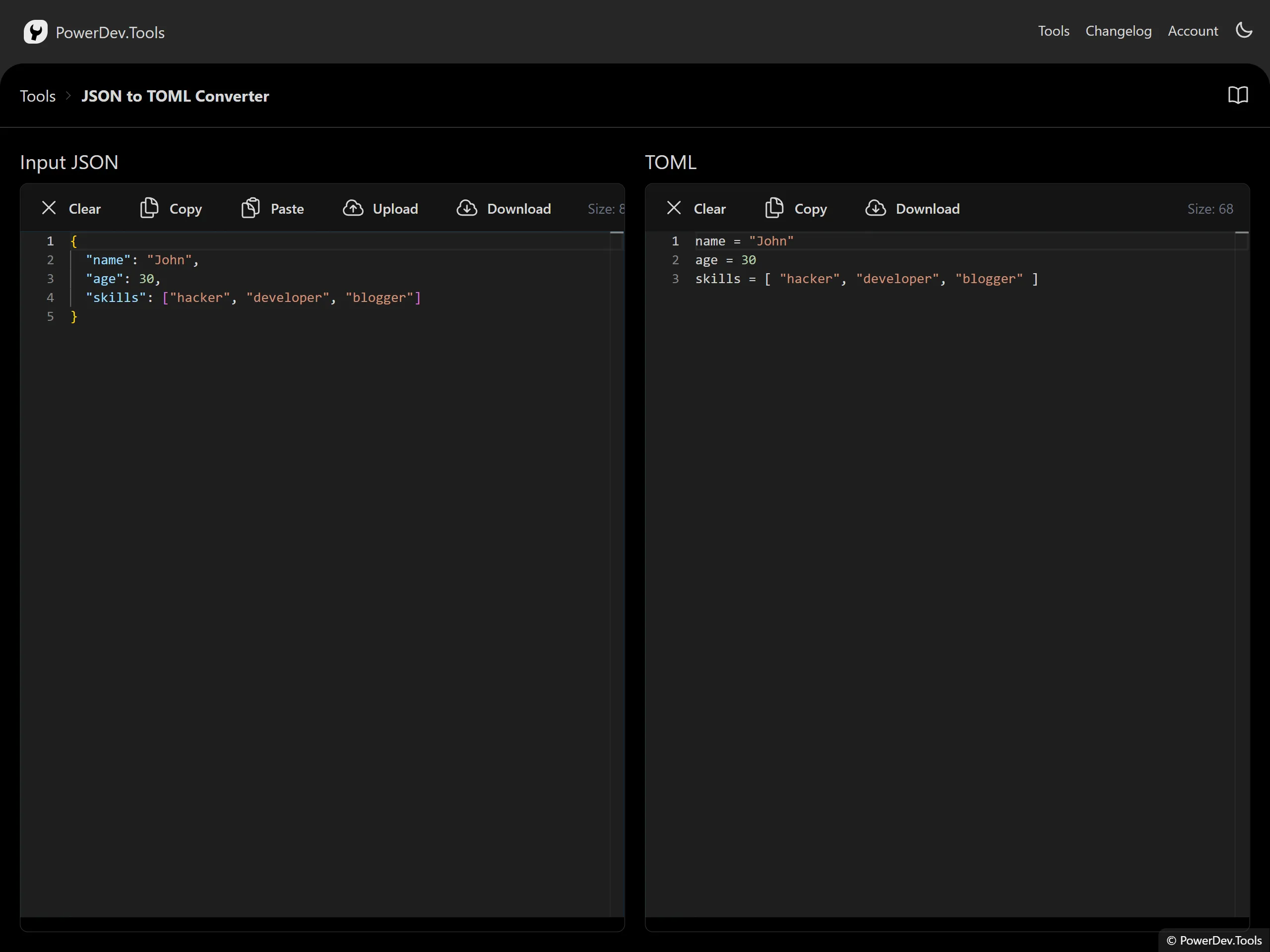Click the Upload cloud icon
This screenshot has height=952, width=1270.
353,208
